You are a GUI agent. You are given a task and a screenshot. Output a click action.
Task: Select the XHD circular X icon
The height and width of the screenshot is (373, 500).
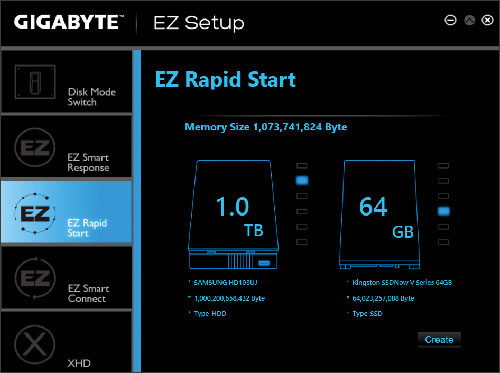(x=35, y=344)
